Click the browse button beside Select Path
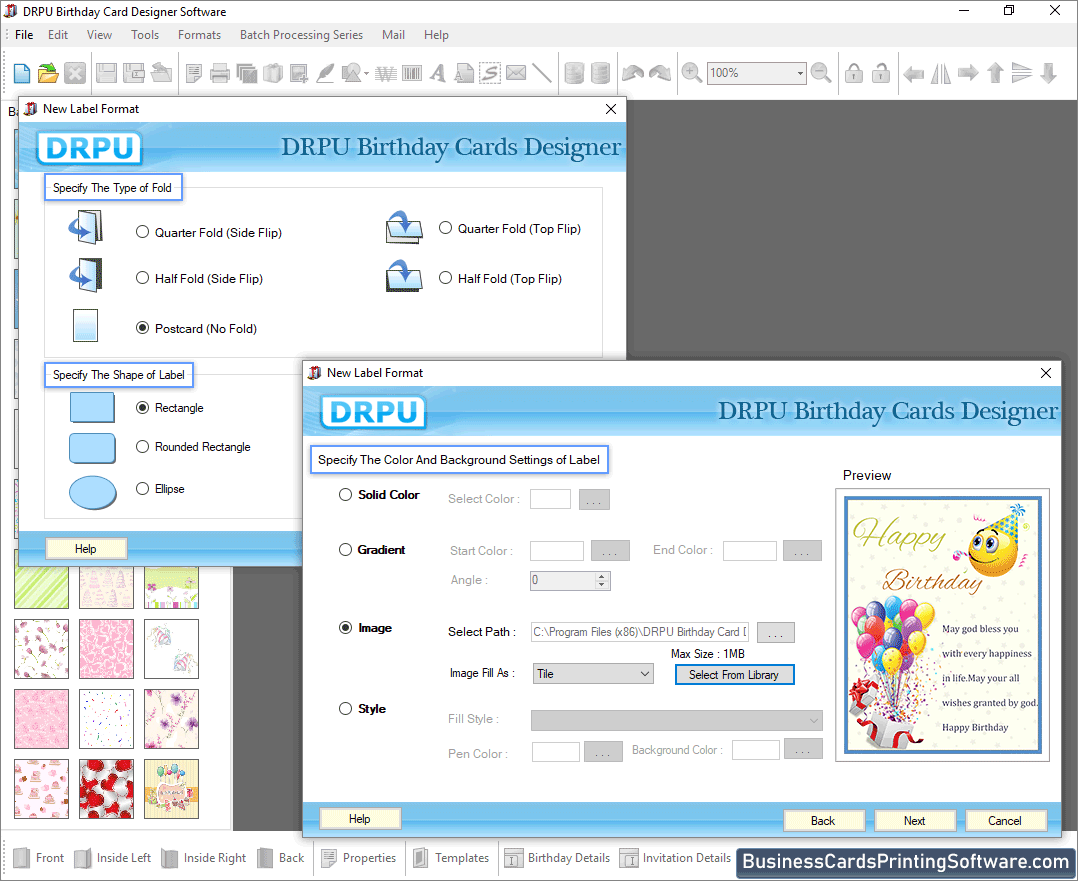Image resolution: width=1078 pixels, height=881 pixels. 776,632
